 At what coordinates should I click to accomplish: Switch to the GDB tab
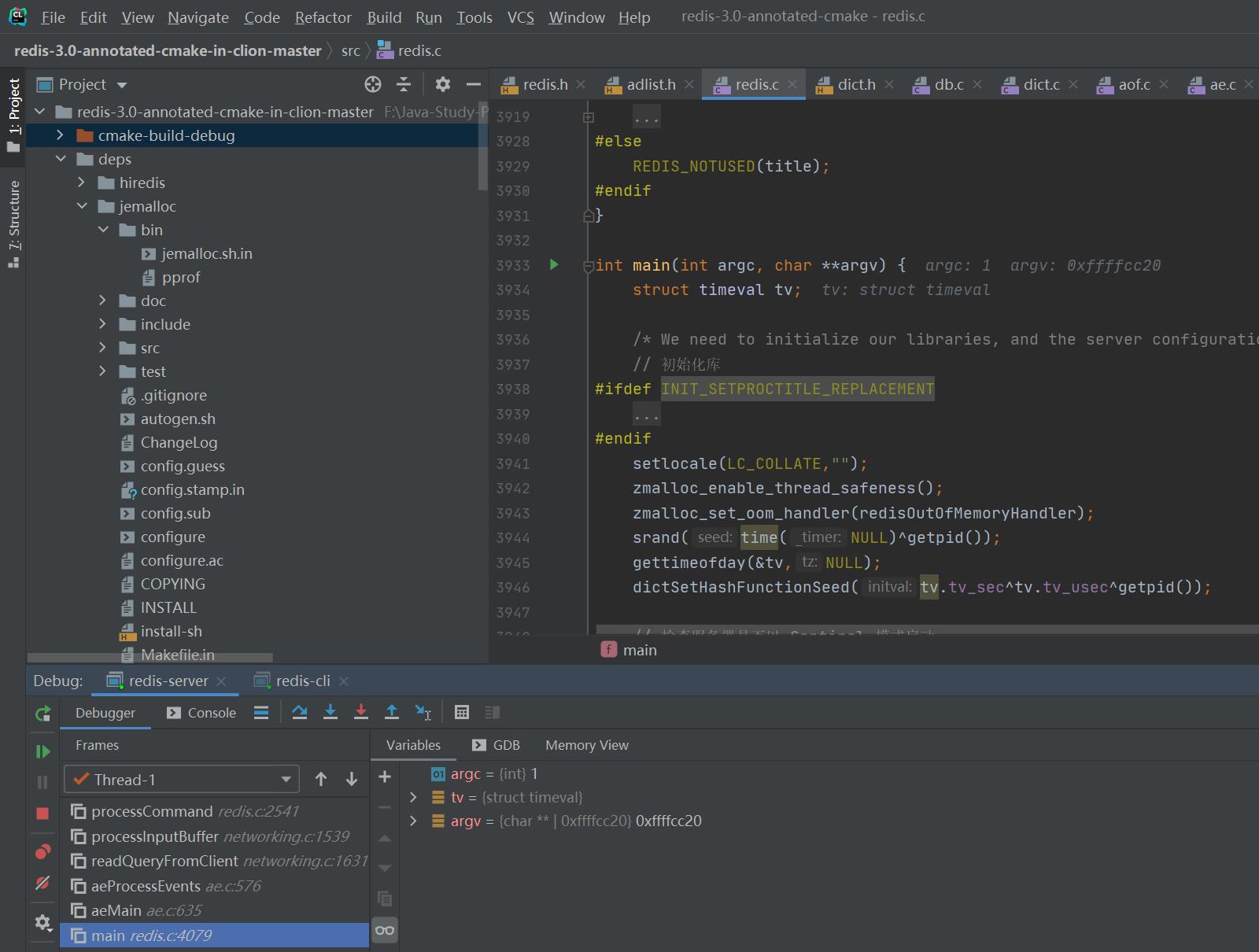coord(496,745)
